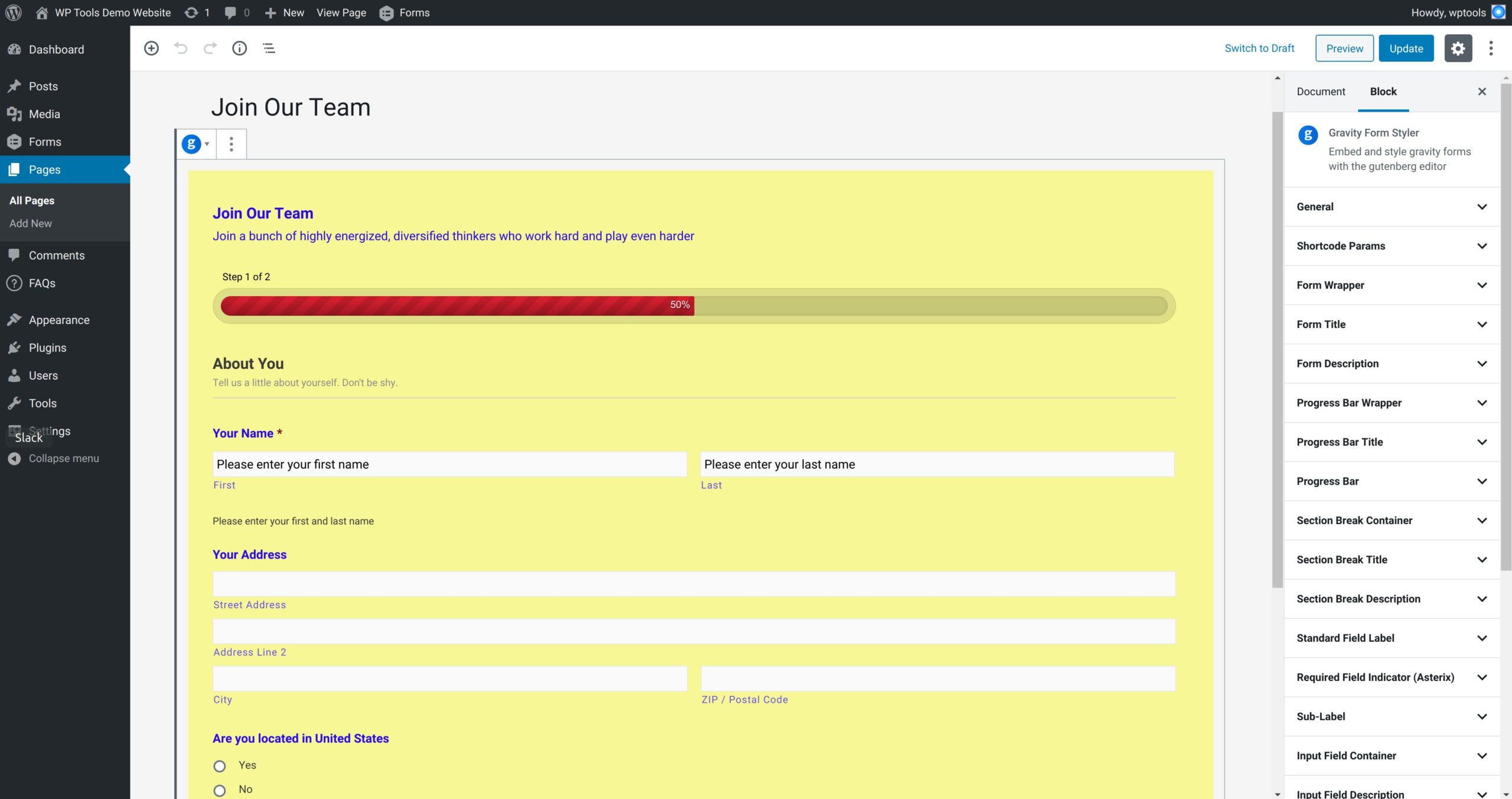1512x799 pixels.
Task: Select the 'Yes' radio button for US location
Action: click(219, 765)
